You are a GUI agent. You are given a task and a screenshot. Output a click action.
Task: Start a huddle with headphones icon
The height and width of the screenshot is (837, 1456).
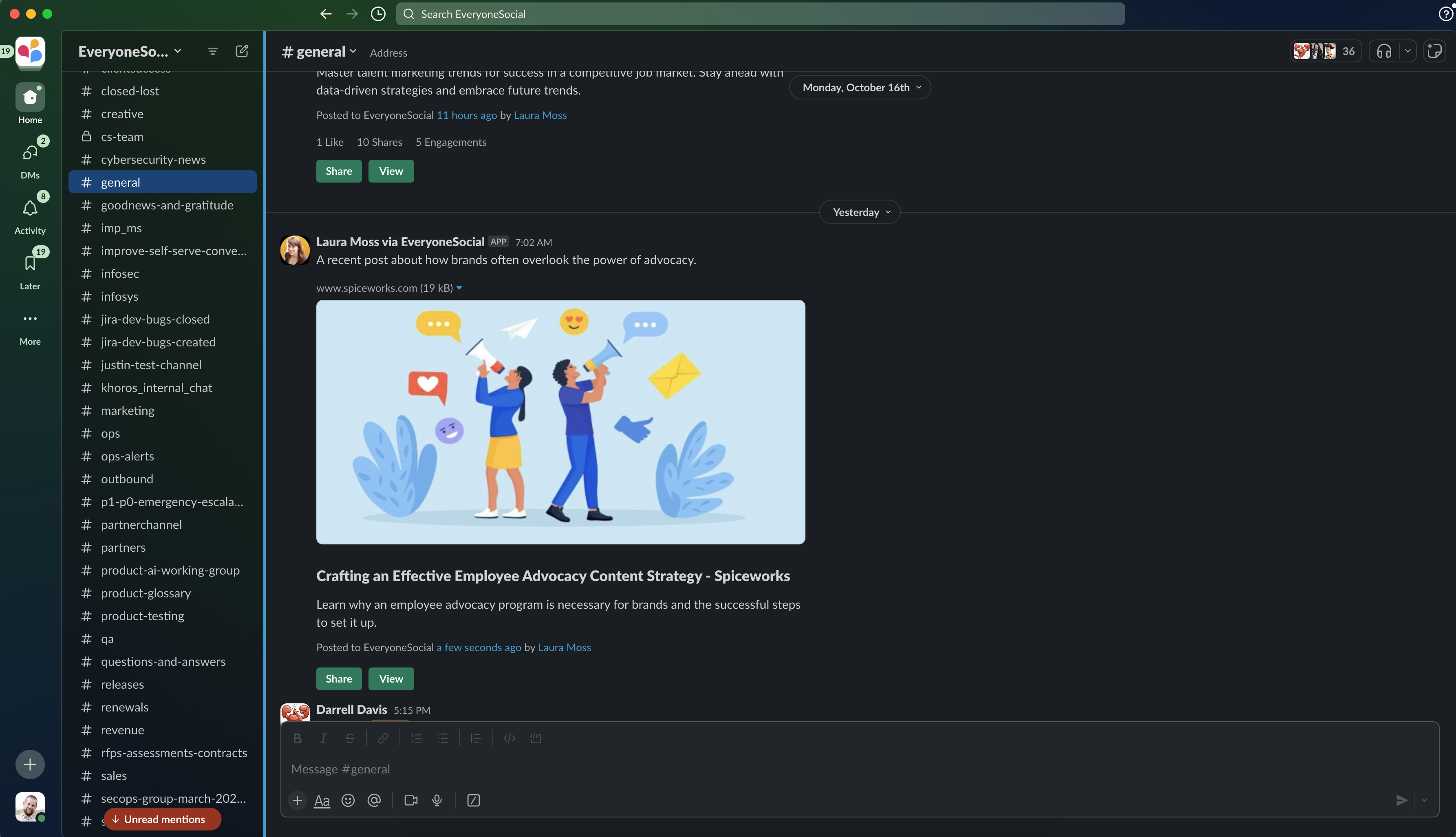(1383, 51)
